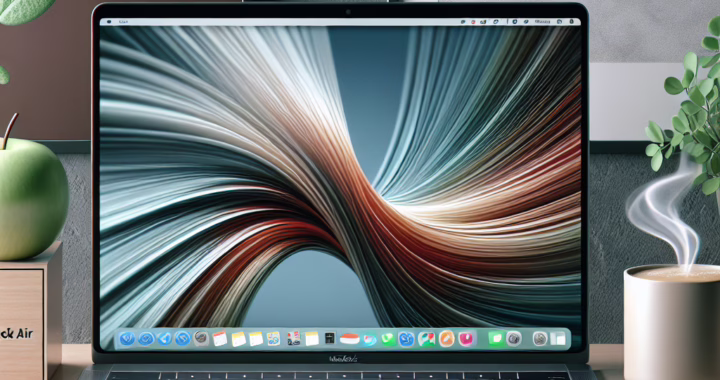Open the pink magenta app in Dock
The height and width of the screenshot is (380, 720).
tap(466, 339)
